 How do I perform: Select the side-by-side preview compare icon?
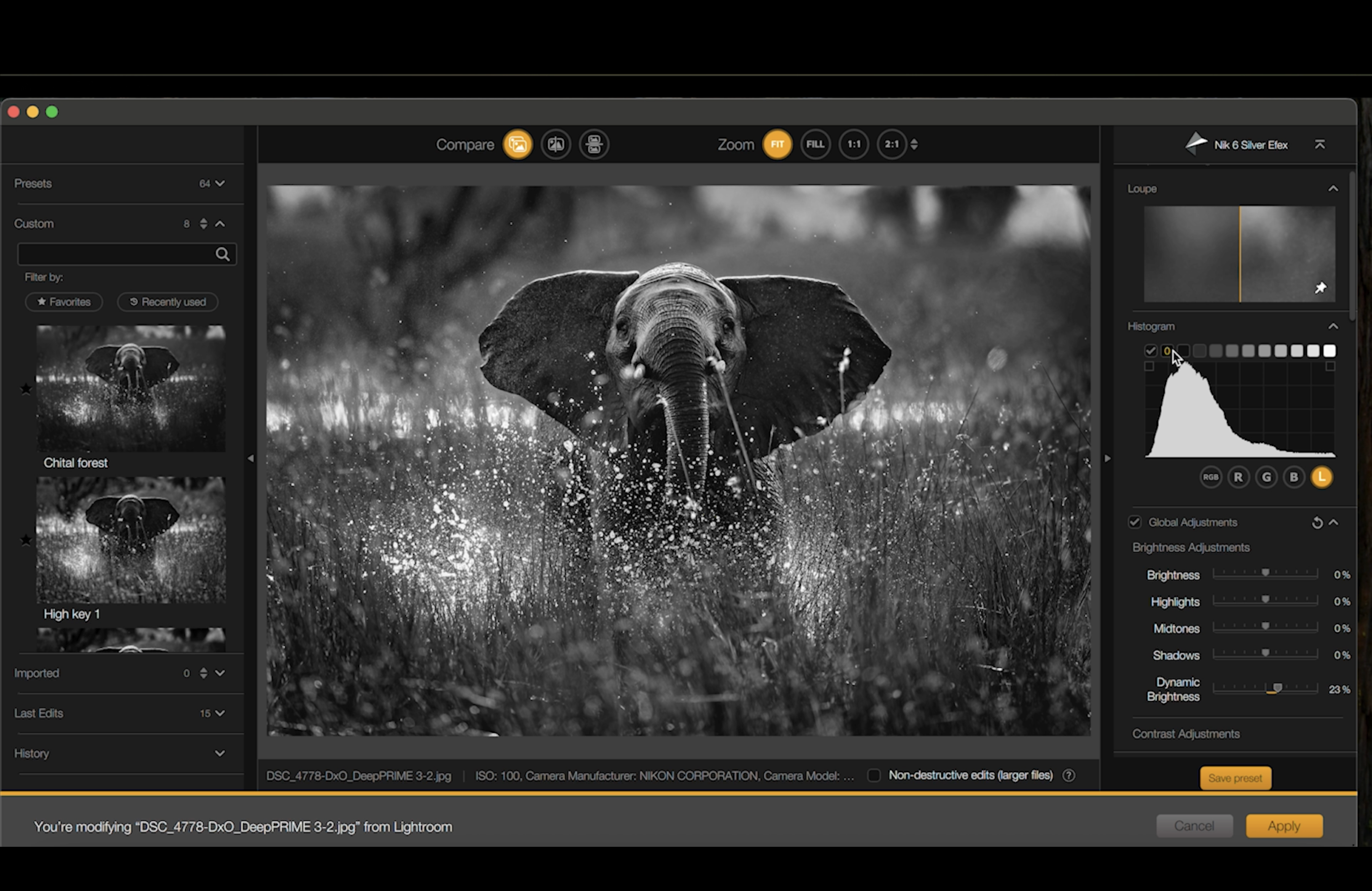[x=594, y=144]
